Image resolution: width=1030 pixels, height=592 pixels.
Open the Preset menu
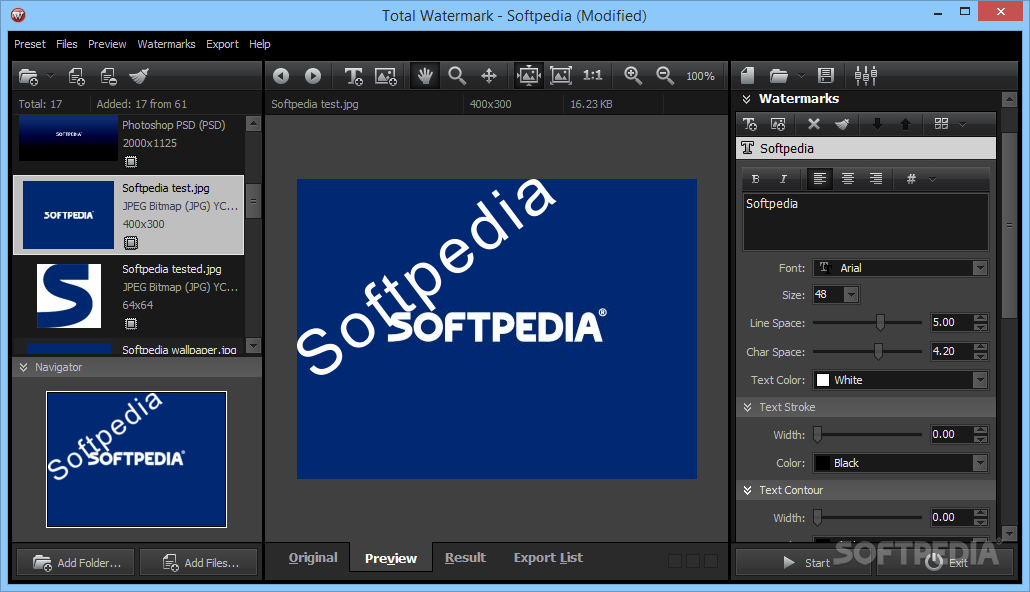(x=30, y=44)
